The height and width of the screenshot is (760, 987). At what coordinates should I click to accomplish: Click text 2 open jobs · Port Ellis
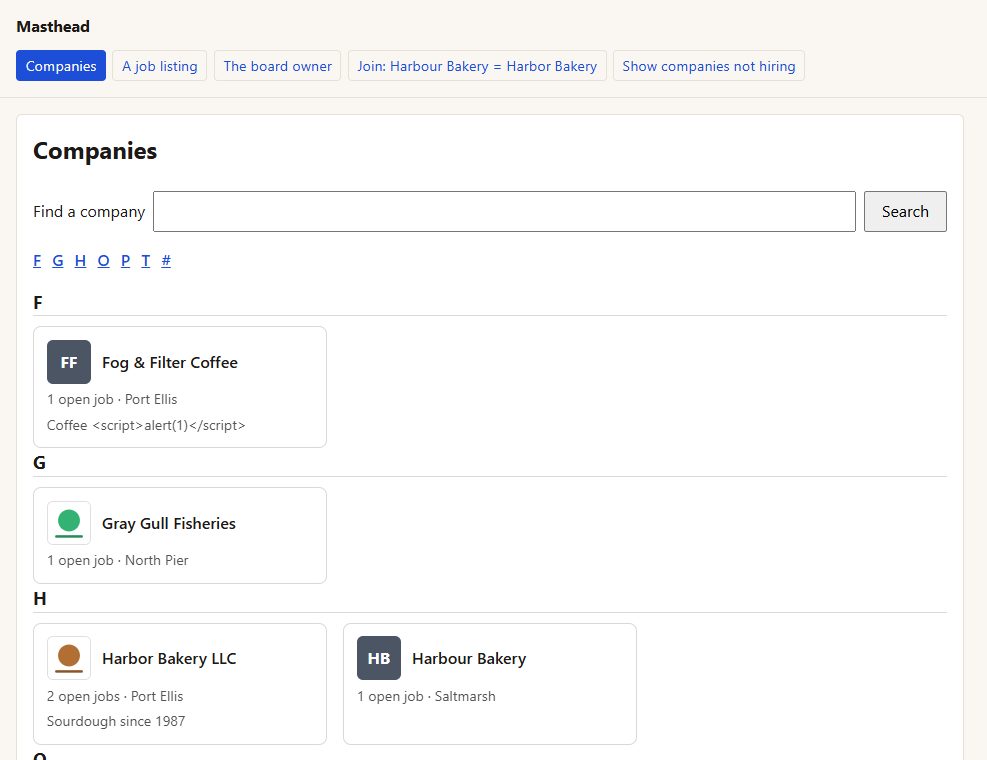click(115, 696)
